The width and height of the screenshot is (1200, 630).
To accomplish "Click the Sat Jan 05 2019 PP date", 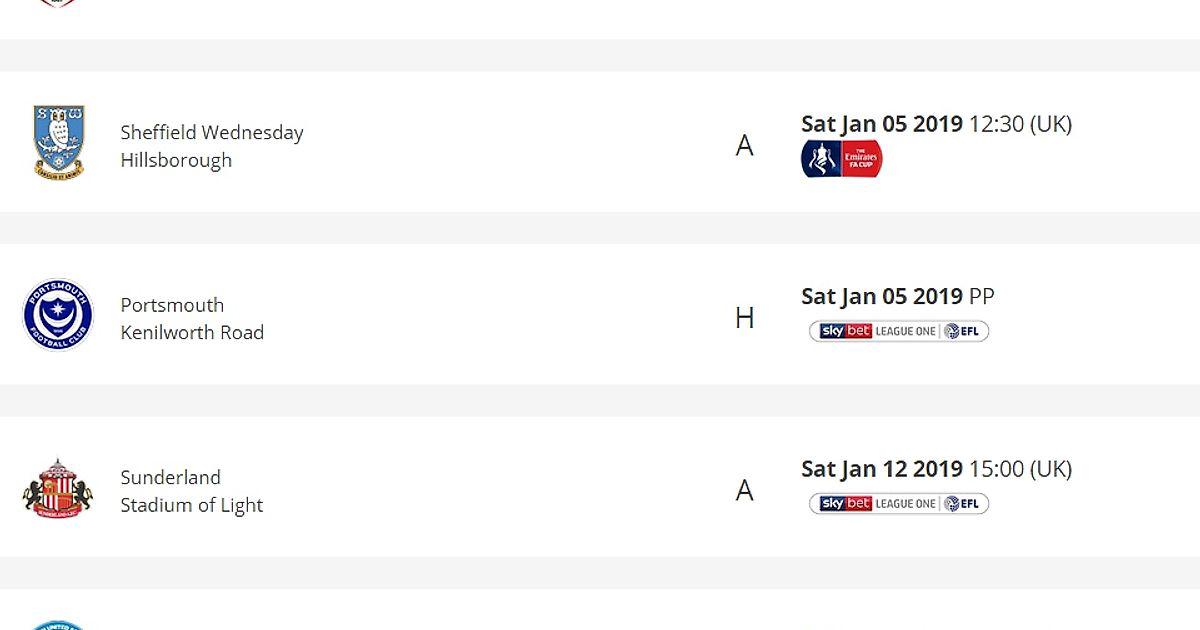I will (898, 296).
